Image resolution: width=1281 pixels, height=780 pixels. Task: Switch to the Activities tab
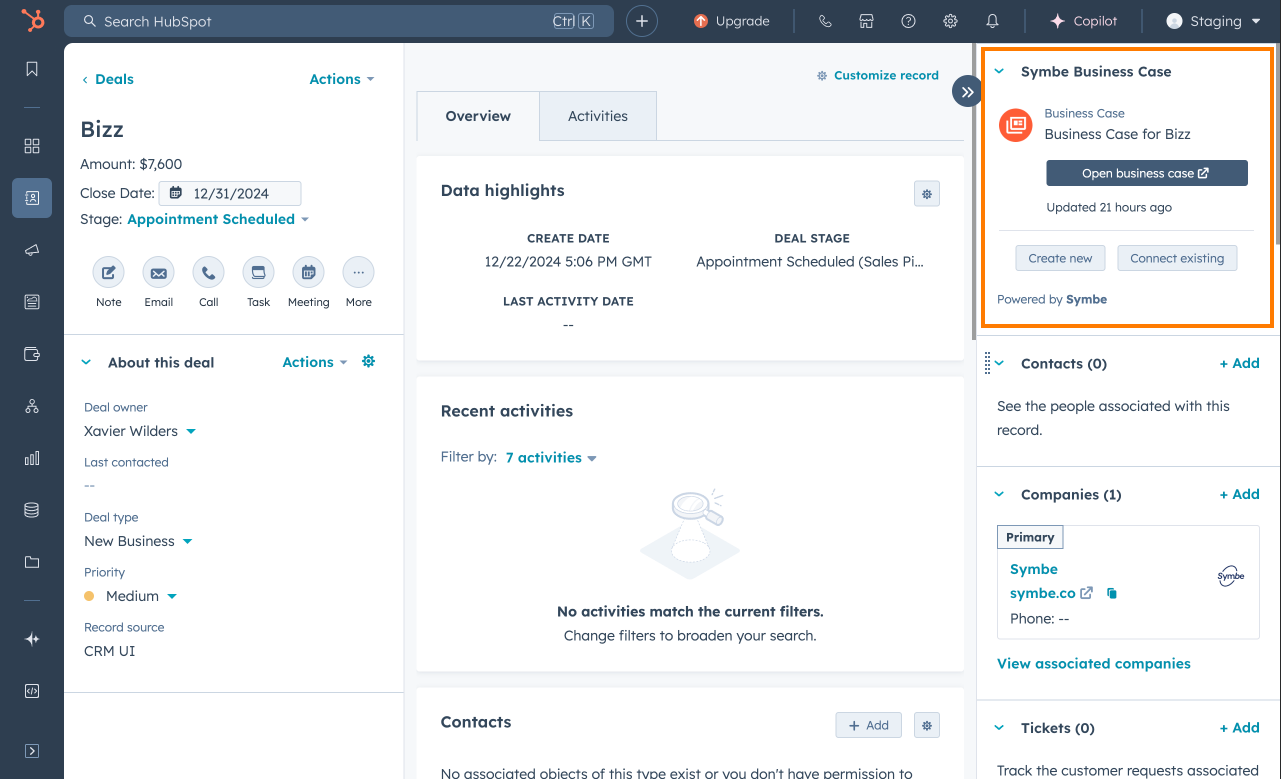[598, 116]
